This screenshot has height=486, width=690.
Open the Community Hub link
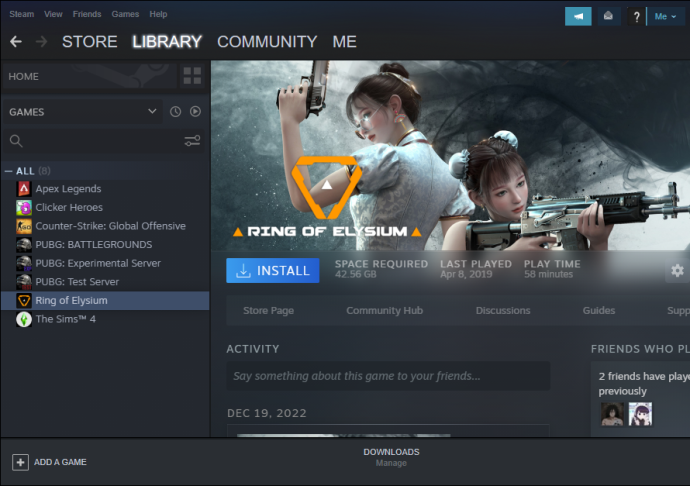384,311
